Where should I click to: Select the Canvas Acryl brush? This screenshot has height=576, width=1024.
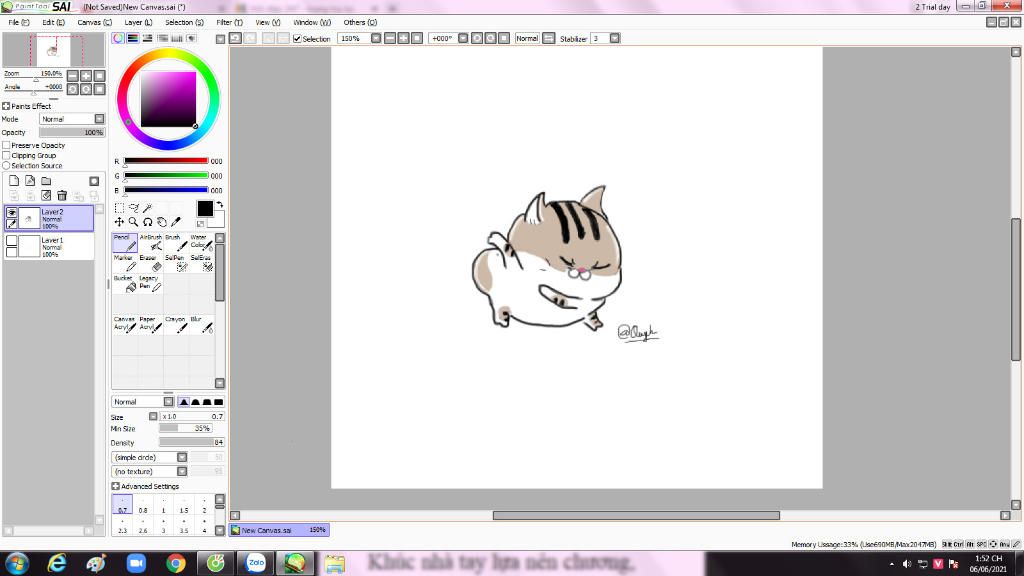tap(125, 324)
